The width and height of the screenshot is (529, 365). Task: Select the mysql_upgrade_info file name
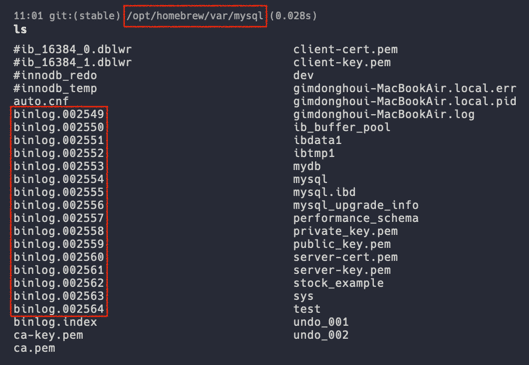356,205
